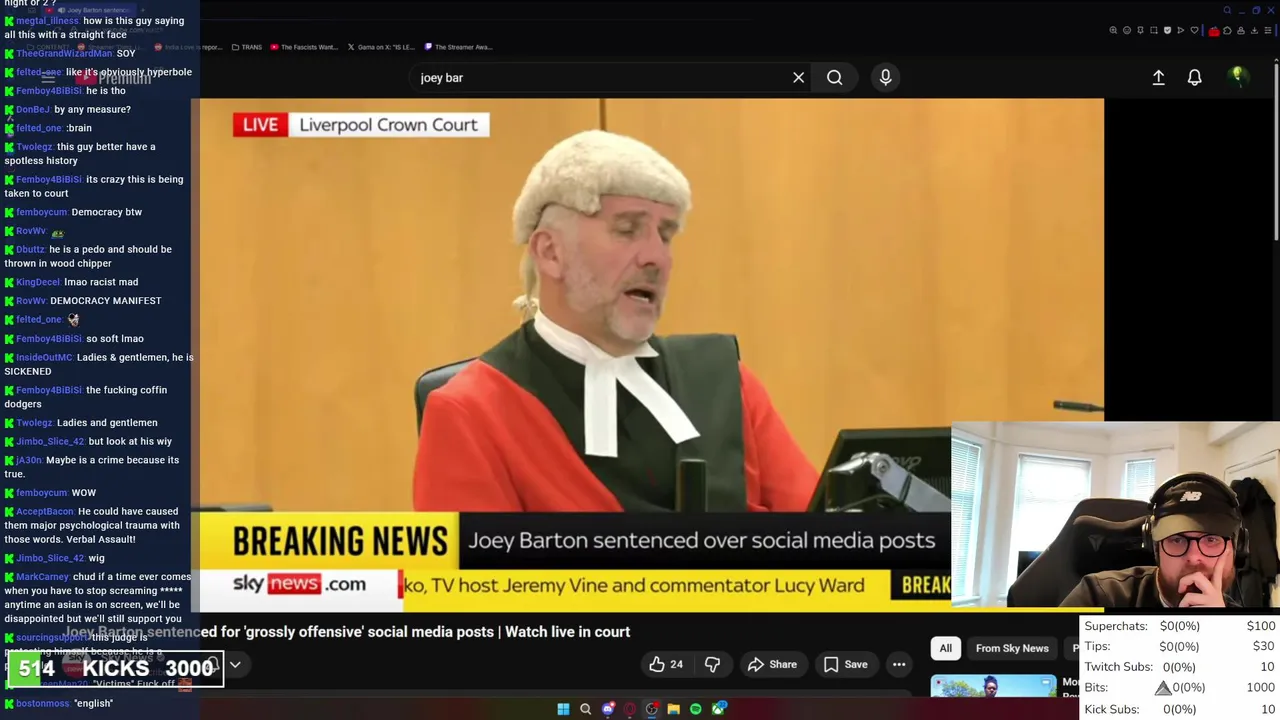1280x720 pixels.
Task: Open YouTube notifications bell
Action: tap(1194, 77)
